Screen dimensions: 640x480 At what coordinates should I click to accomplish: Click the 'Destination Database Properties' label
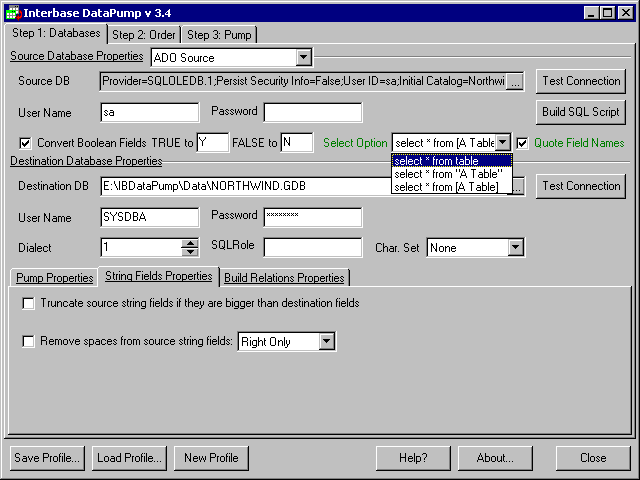[x=86, y=161]
